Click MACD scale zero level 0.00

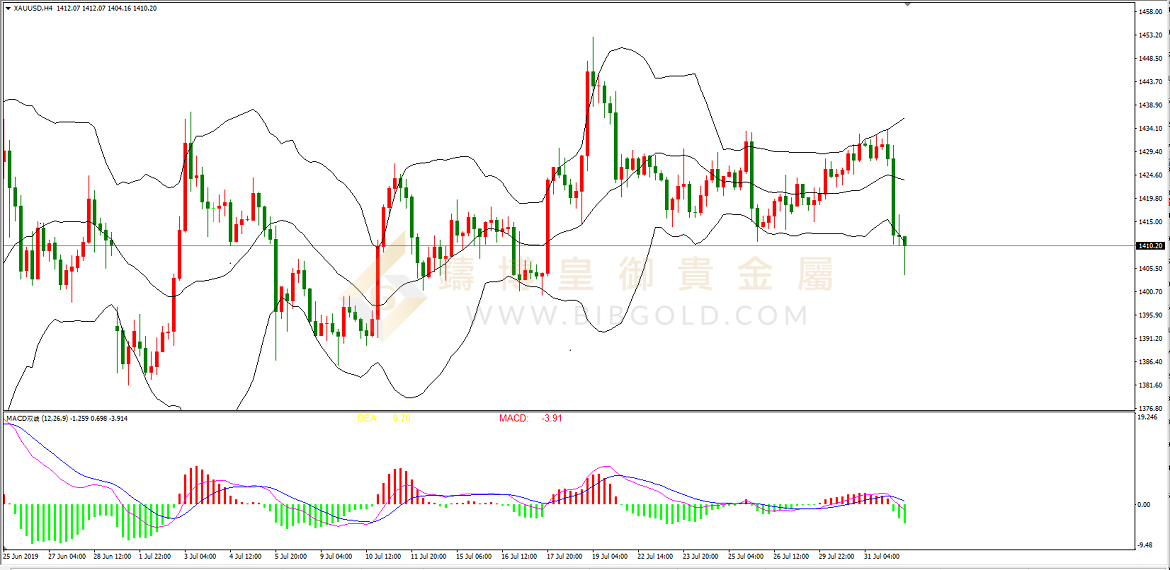click(x=1145, y=505)
